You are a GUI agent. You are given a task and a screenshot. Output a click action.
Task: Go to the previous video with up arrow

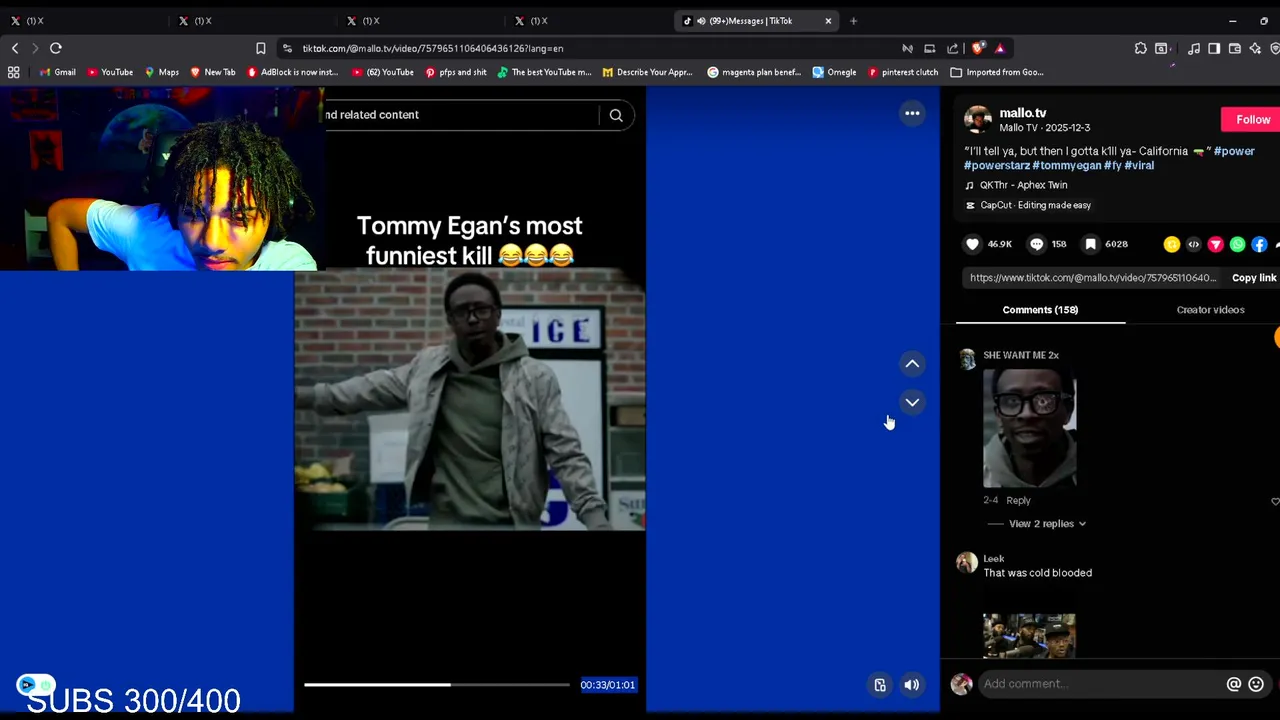[x=912, y=364]
